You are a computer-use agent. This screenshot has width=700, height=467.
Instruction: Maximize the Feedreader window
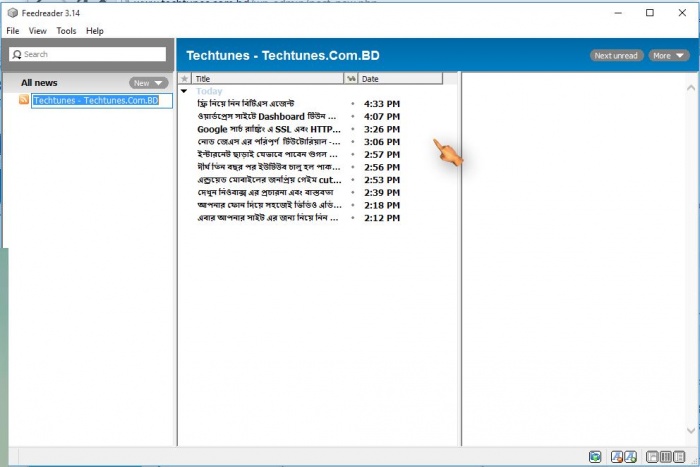(650, 13)
